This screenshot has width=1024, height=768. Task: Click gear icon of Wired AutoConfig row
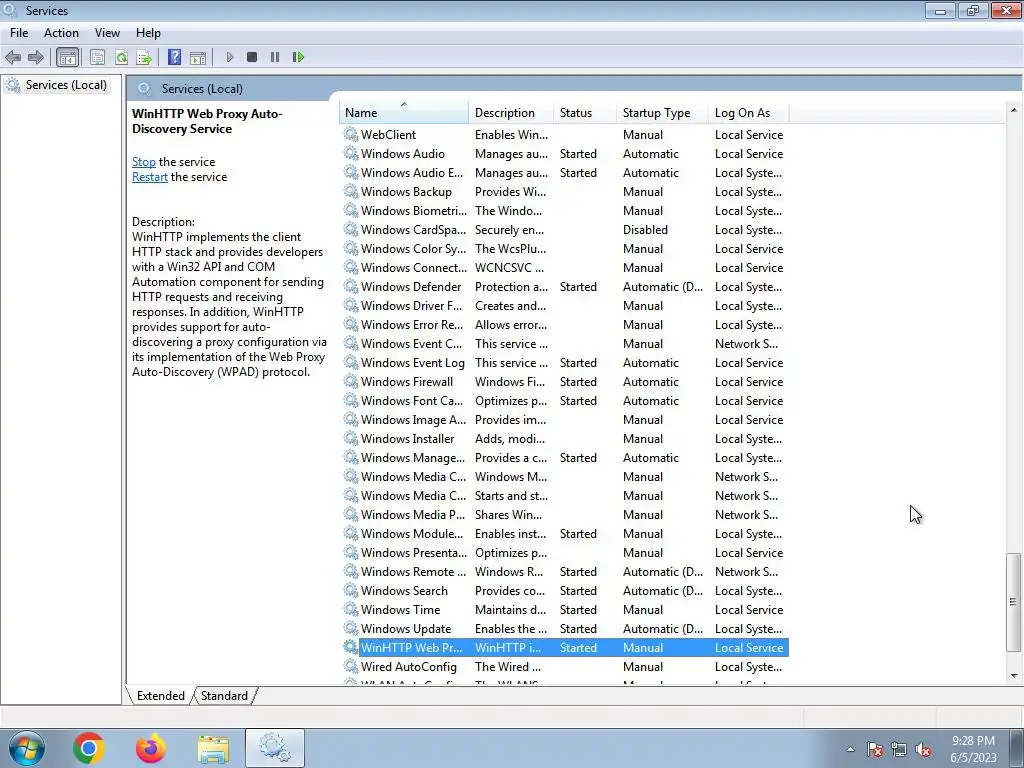pos(351,667)
